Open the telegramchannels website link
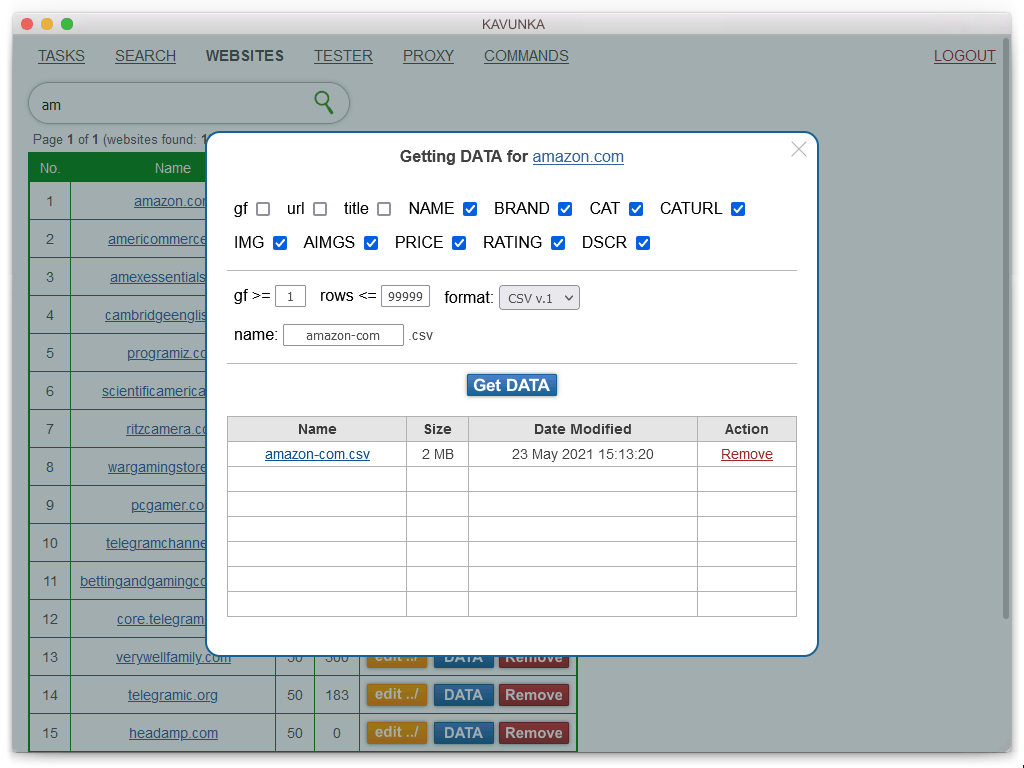This screenshot has height=768, width=1024. click(156, 543)
